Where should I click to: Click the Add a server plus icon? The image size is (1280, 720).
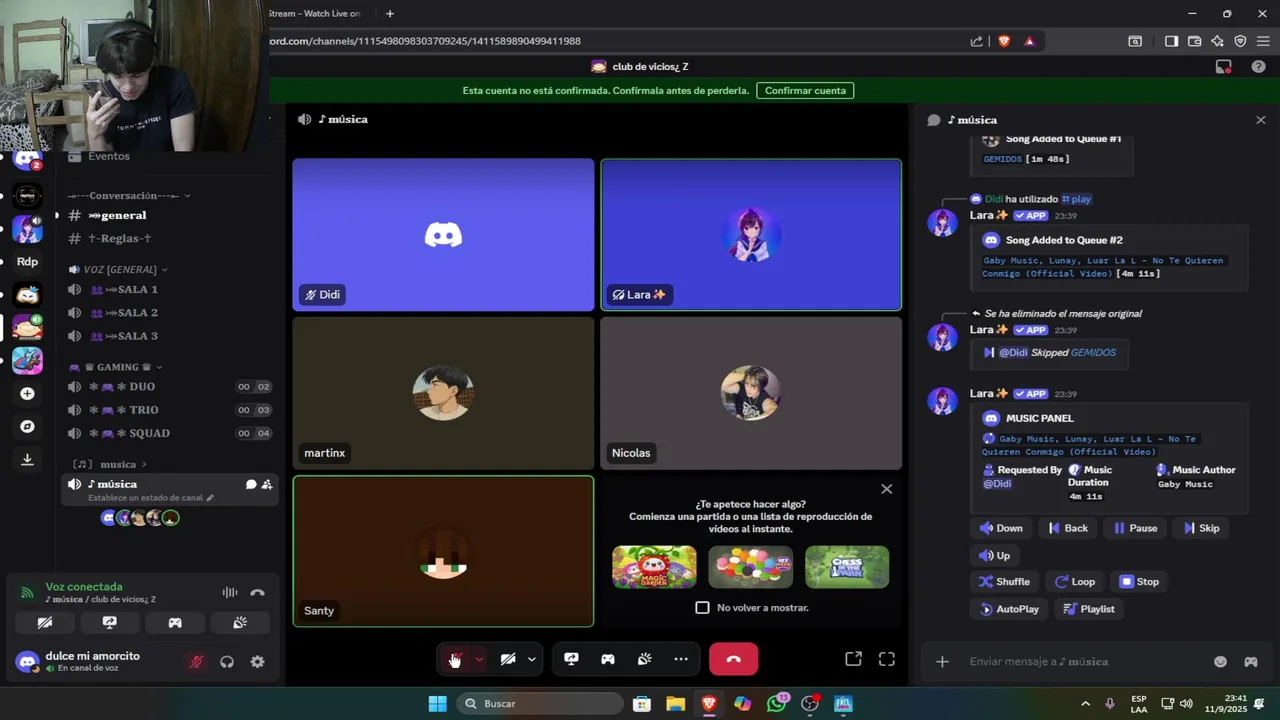coord(27,394)
